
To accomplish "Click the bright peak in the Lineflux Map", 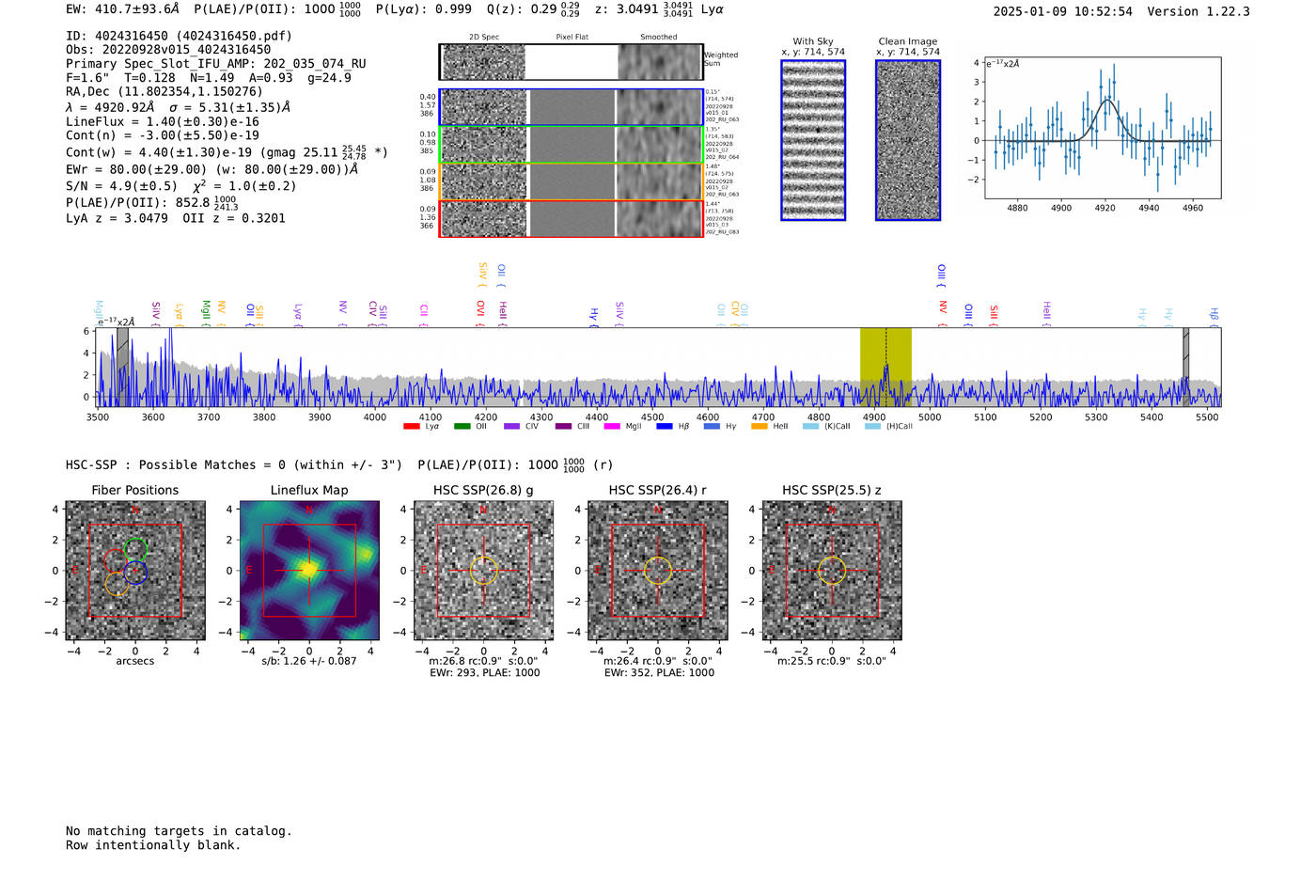I will 309,570.
